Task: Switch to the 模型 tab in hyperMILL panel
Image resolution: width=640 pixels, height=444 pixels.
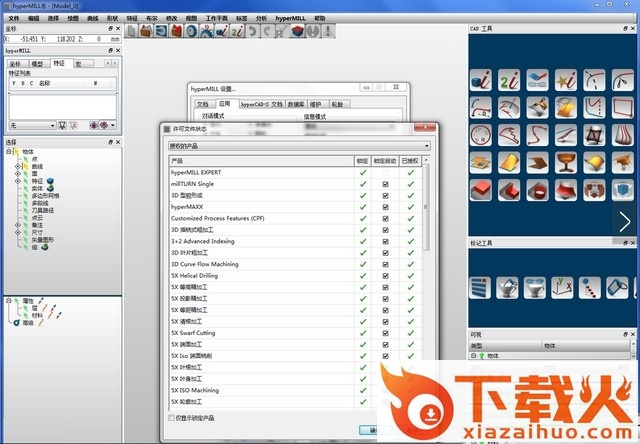Action: click(x=38, y=64)
